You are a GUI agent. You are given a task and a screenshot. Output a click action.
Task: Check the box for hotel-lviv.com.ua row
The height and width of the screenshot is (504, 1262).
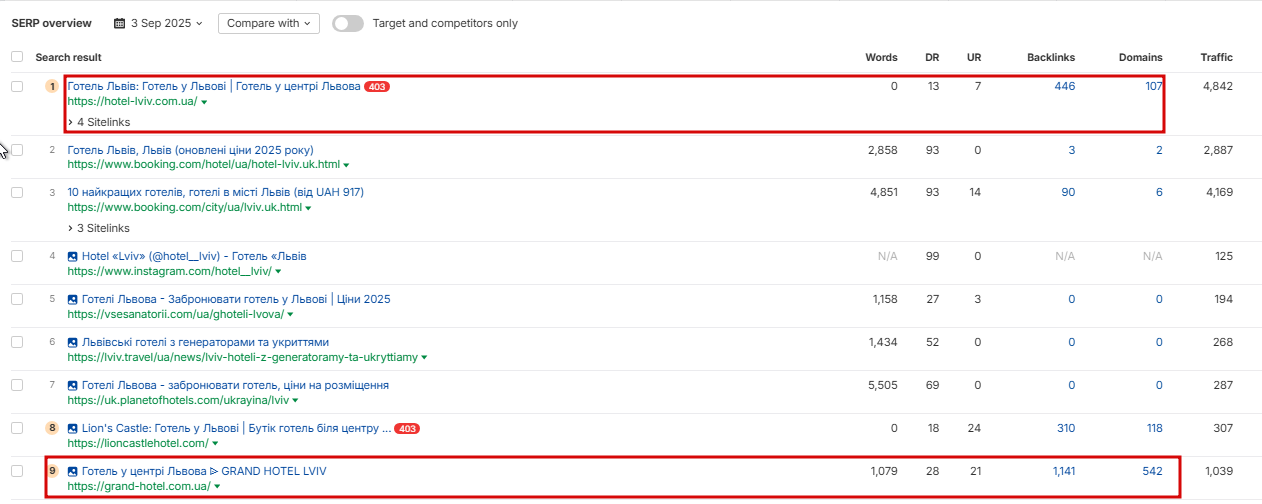[x=17, y=87]
